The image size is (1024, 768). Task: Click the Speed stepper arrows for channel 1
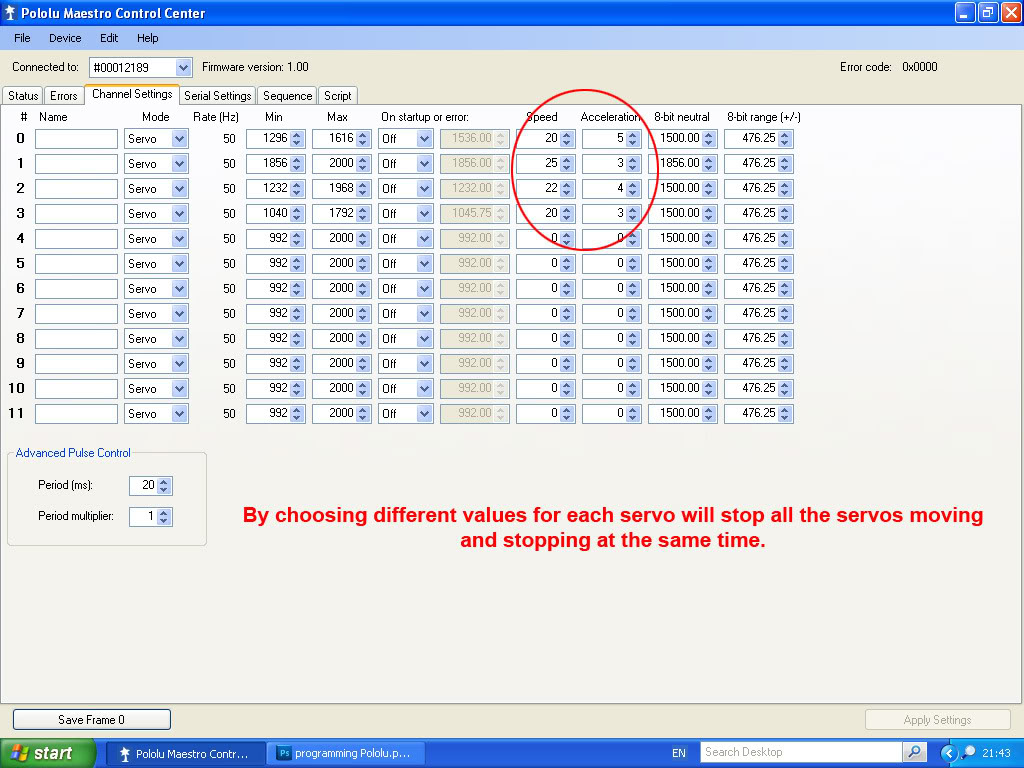[x=567, y=163]
